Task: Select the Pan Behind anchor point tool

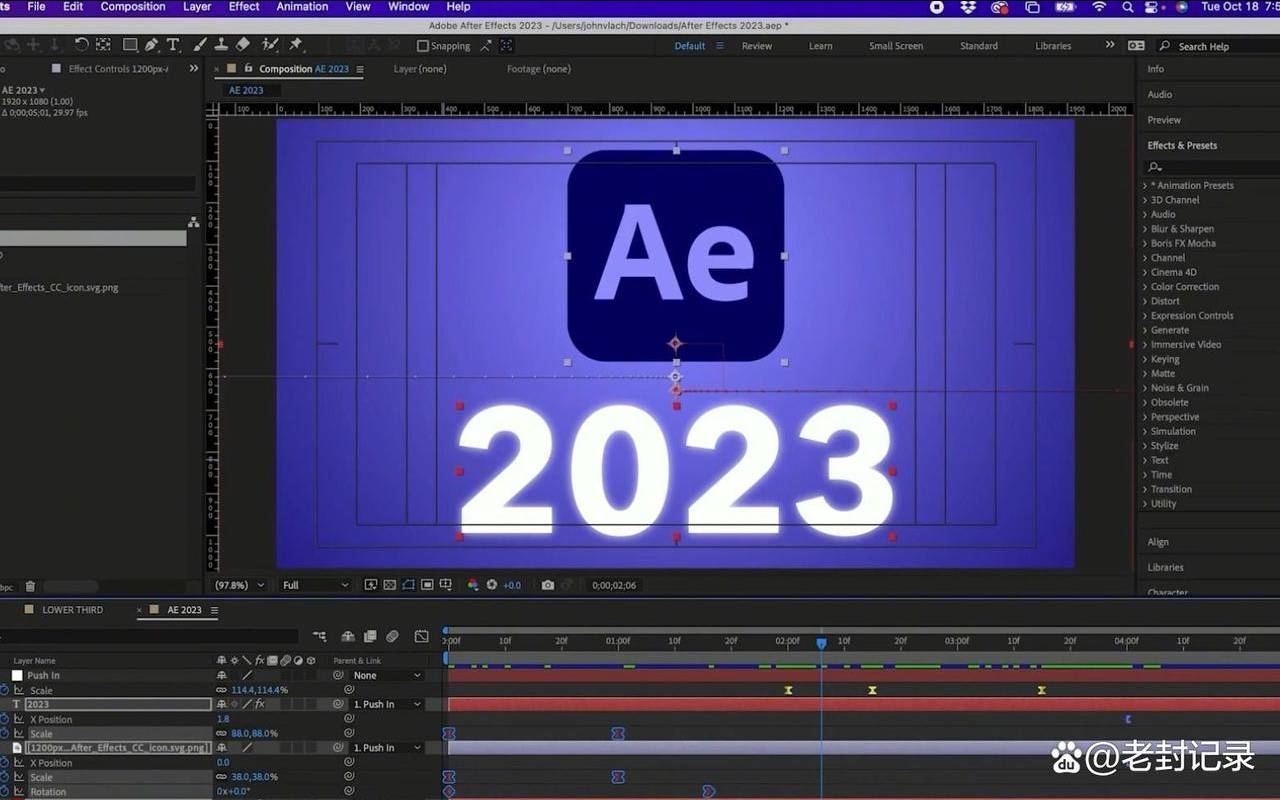Action: 103,45
